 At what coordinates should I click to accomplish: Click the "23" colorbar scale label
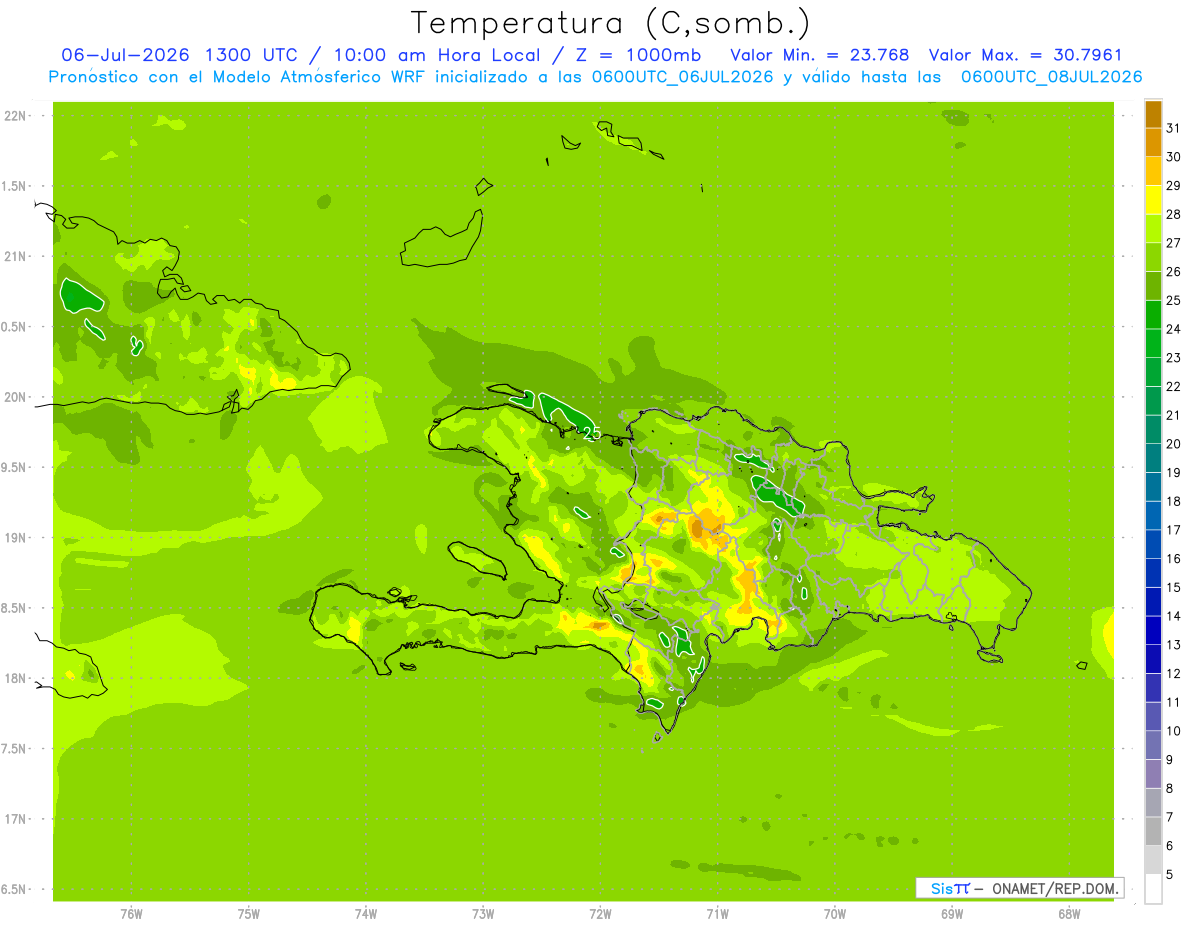point(1173,358)
